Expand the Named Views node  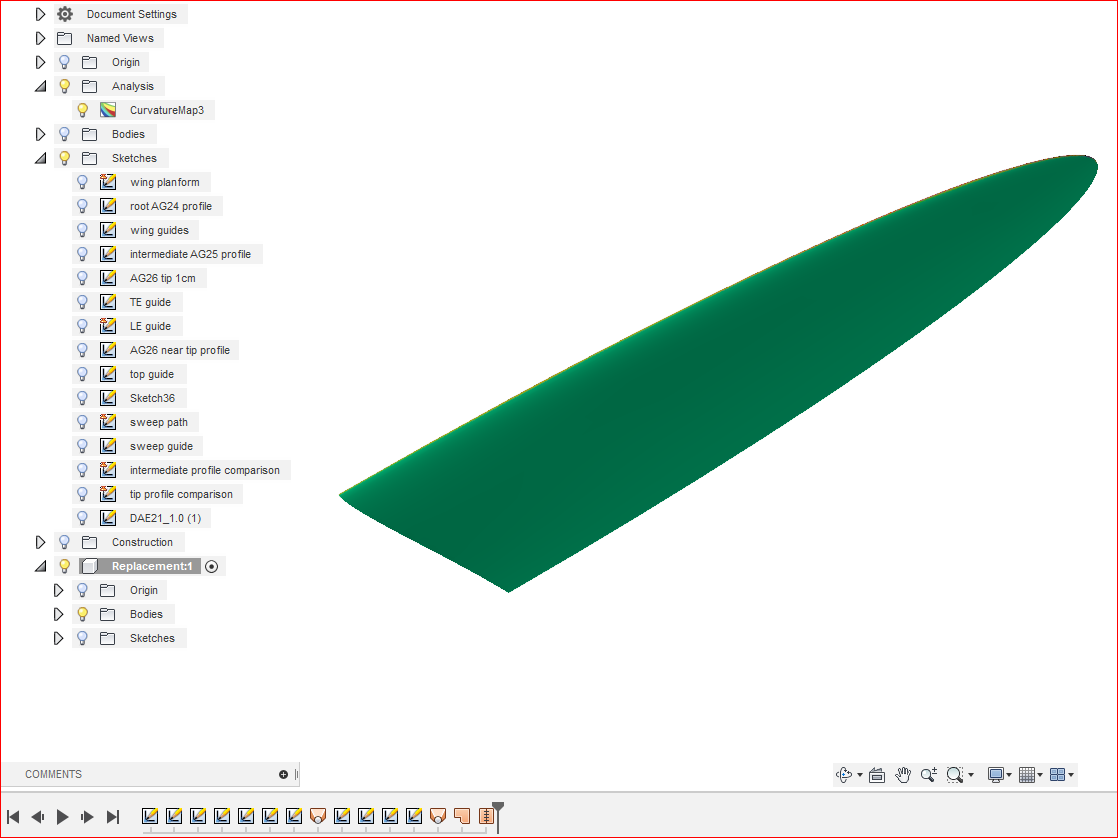[x=41, y=38]
